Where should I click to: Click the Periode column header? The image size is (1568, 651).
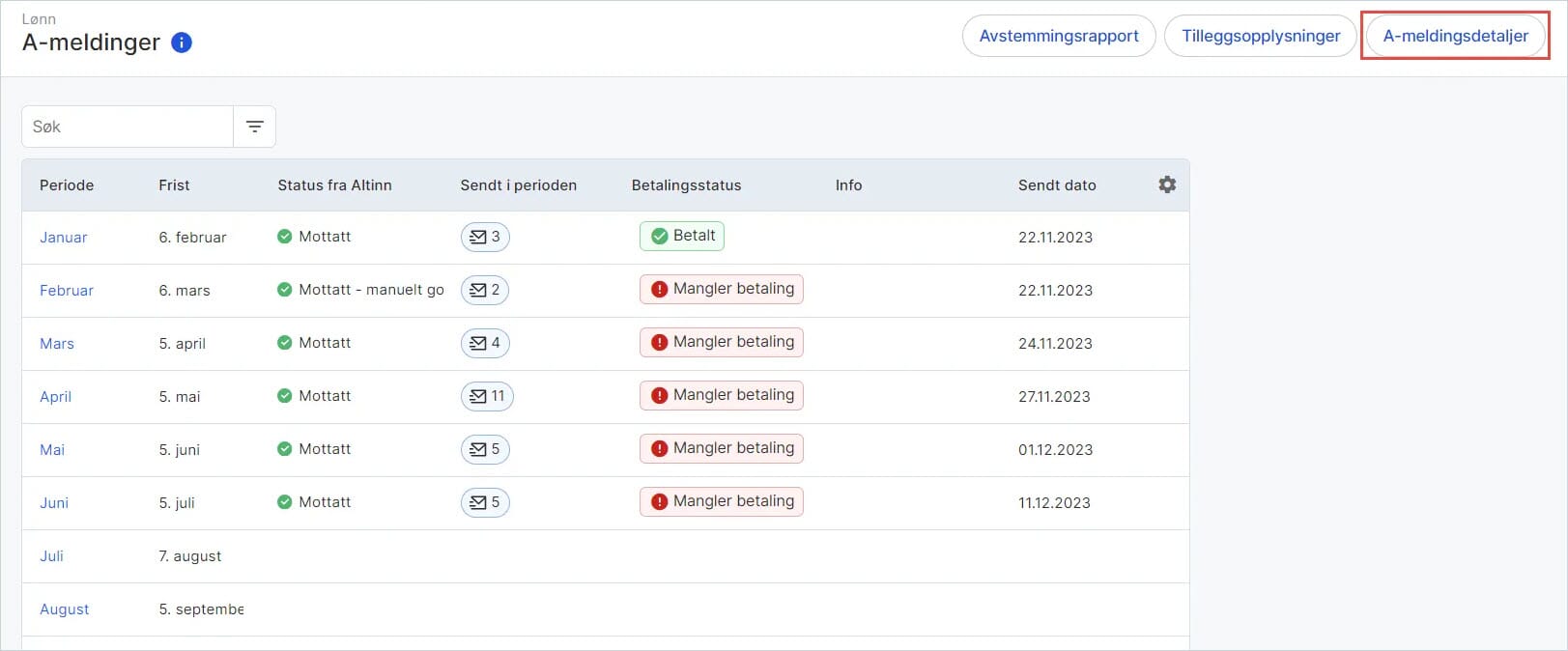pyautogui.click(x=67, y=185)
